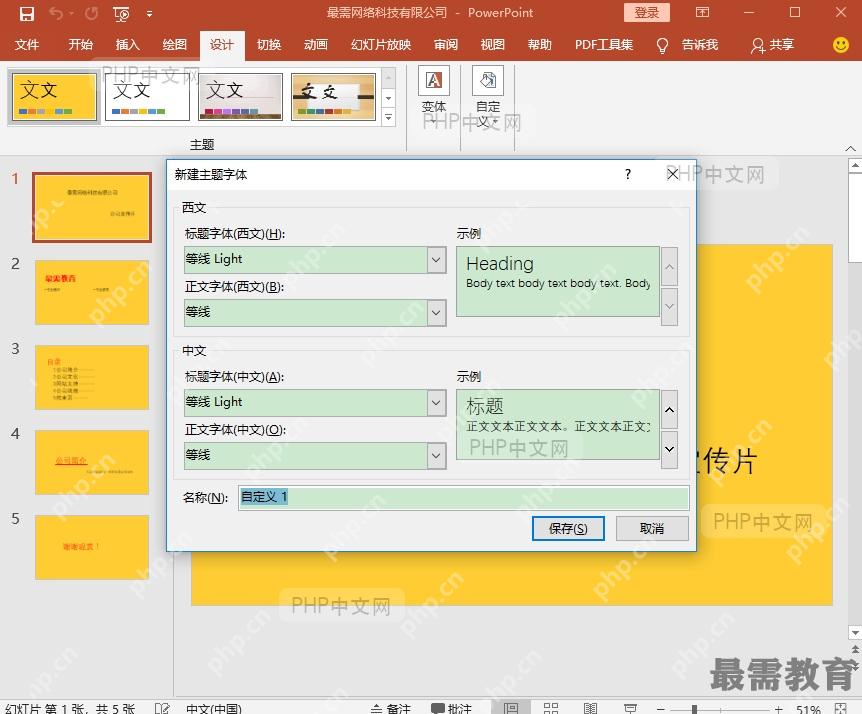Open 标题字体(西文) dropdown arrow
Viewport: 862px width, 714px height.
(436, 259)
